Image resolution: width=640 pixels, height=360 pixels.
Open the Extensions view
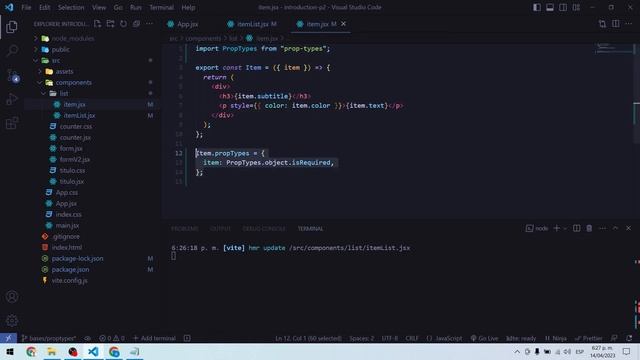11,123
